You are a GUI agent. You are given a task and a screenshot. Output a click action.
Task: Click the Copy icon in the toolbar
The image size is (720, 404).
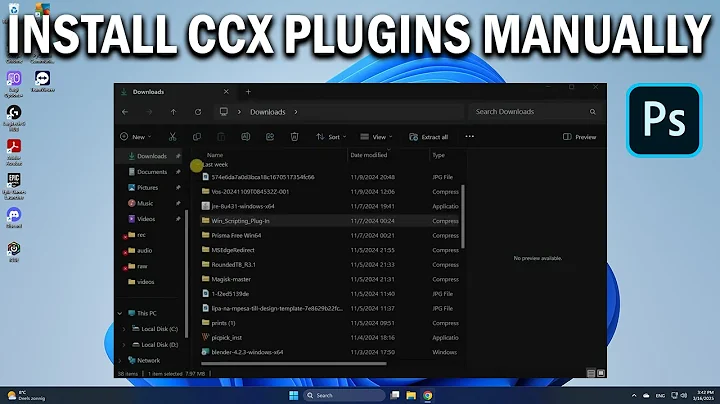[x=197, y=137]
